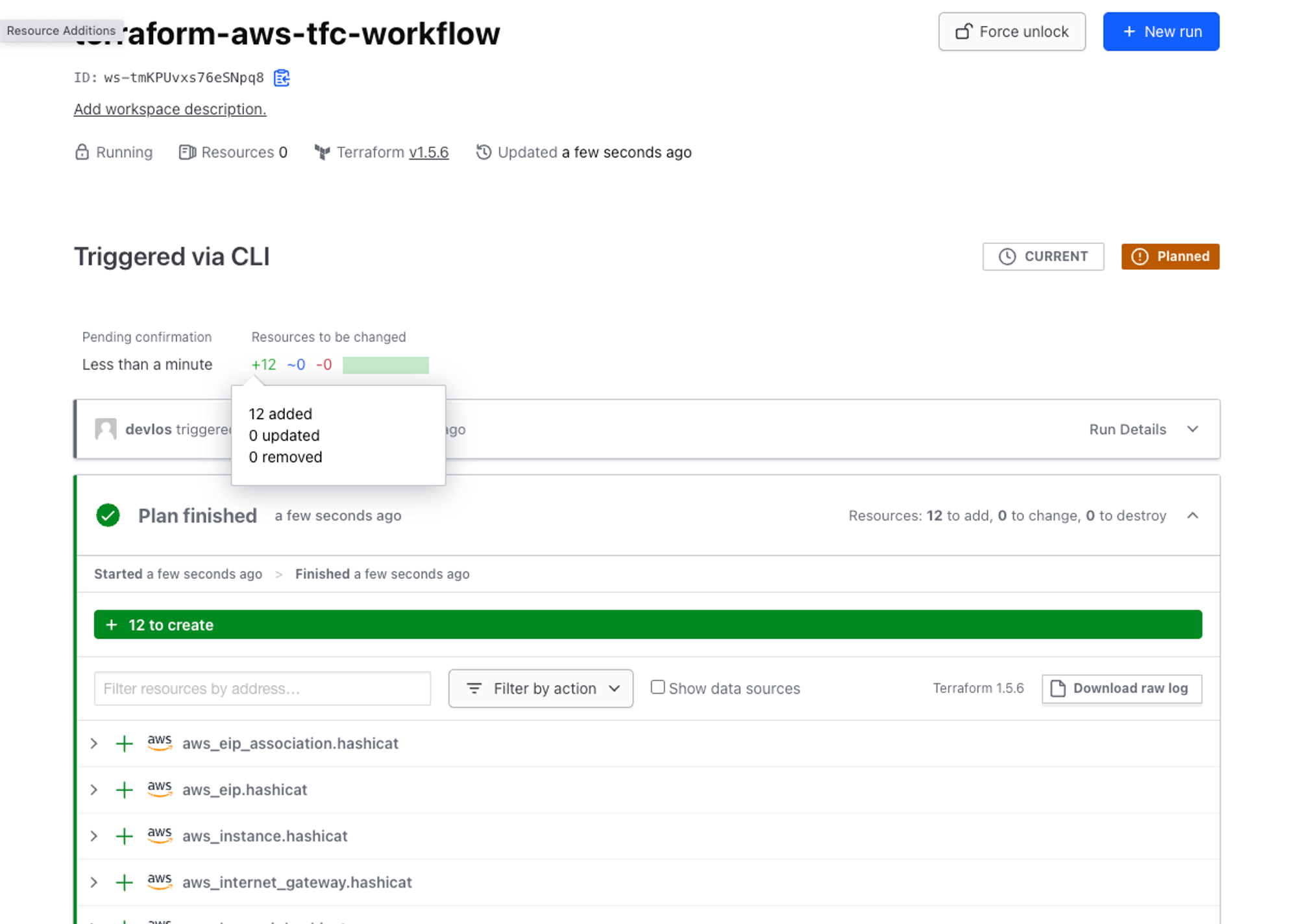The height and width of the screenshot is (924, 1298).
Task: Click Add workspace description link
Action: pyautogui.click(x=170, y=109)
